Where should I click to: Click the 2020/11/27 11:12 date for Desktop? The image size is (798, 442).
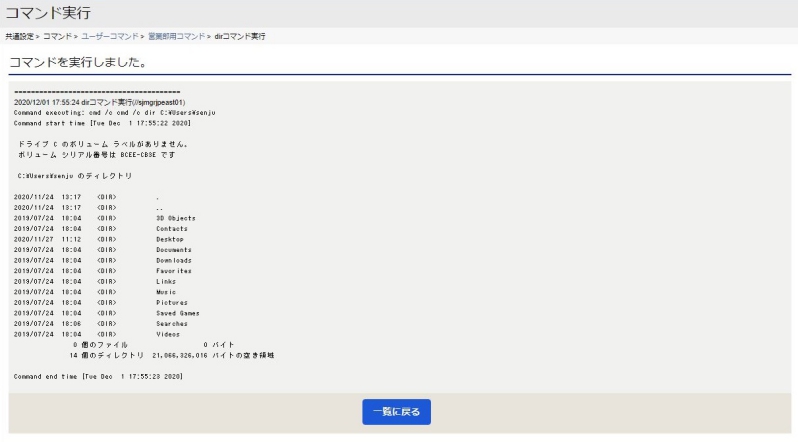point(47,239)
